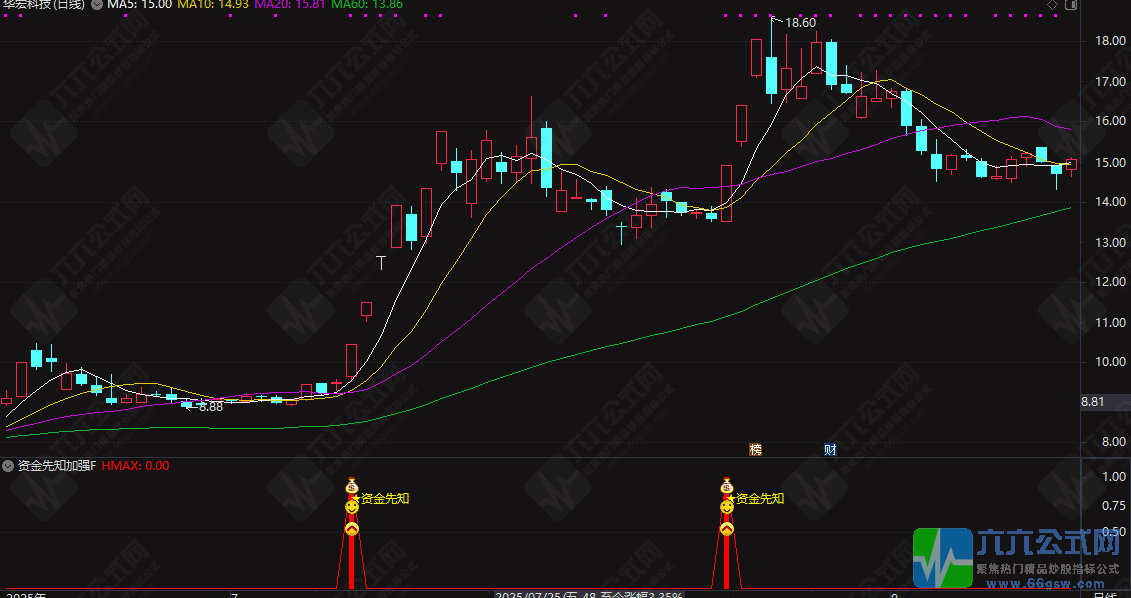Screen dimensions: 1131x598
Task: Click the 华宏科技 (日线) stock title
Action: click(42, 5)
